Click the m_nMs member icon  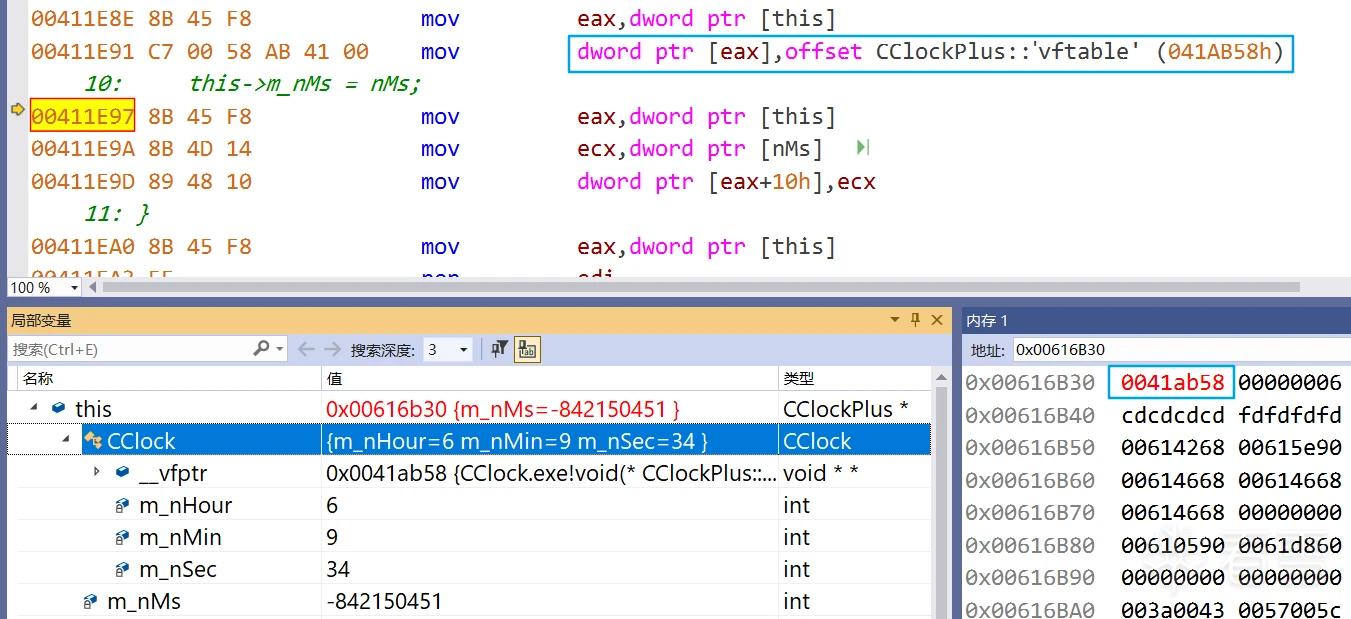[x=90, y=601]
